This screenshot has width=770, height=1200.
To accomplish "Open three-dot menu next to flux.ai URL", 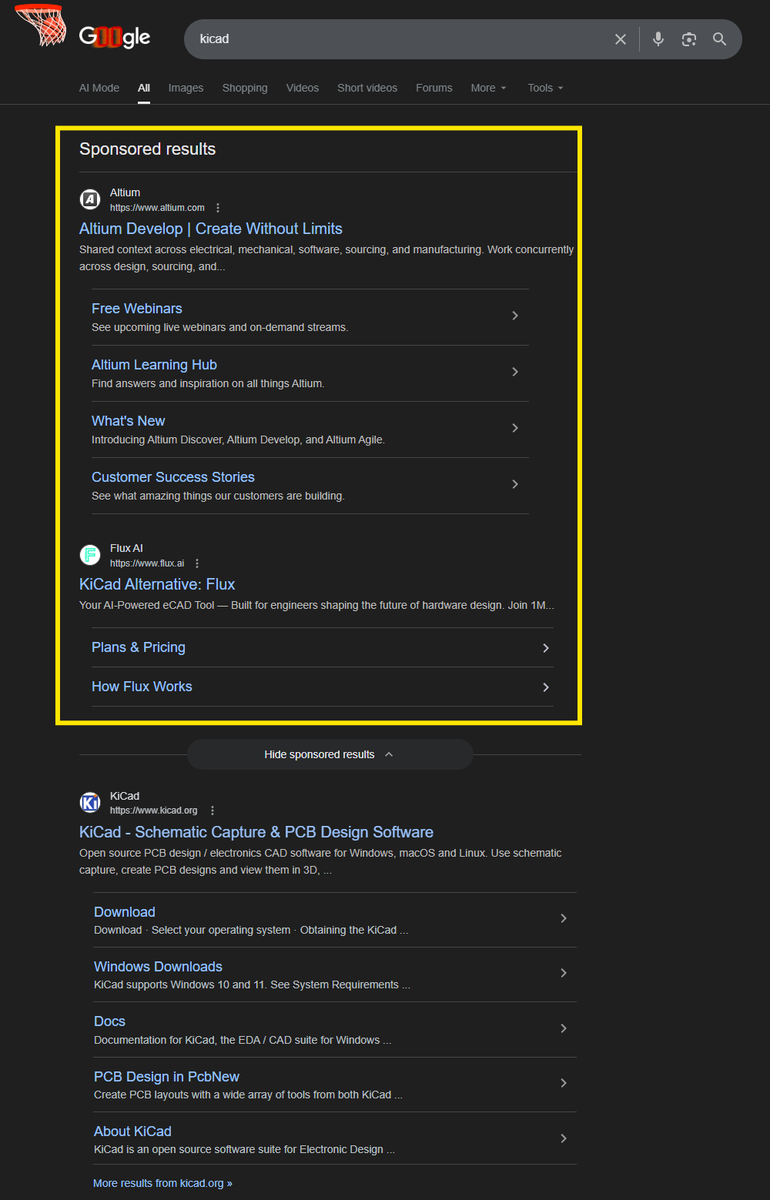I will coord(197,564).
